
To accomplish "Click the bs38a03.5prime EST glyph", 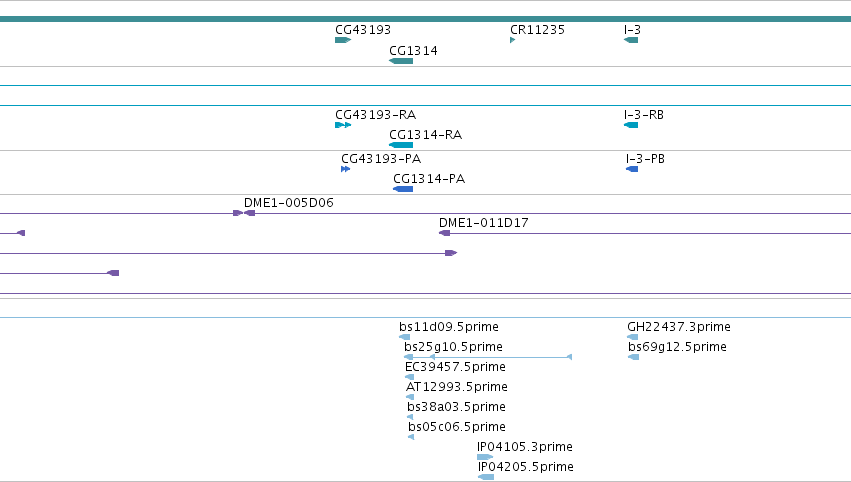I will [x=410, y=417].
